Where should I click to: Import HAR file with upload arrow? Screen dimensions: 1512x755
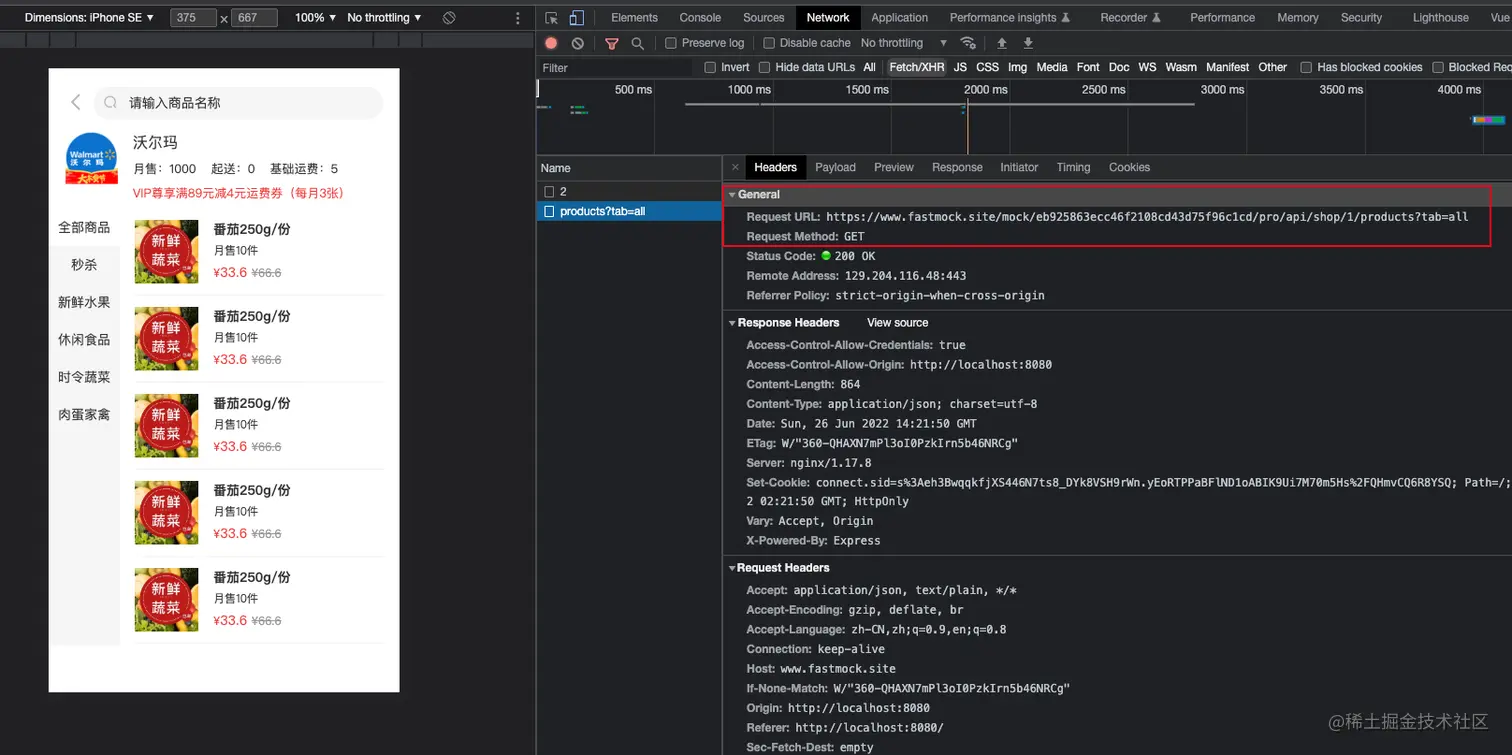click(1002, 43)
